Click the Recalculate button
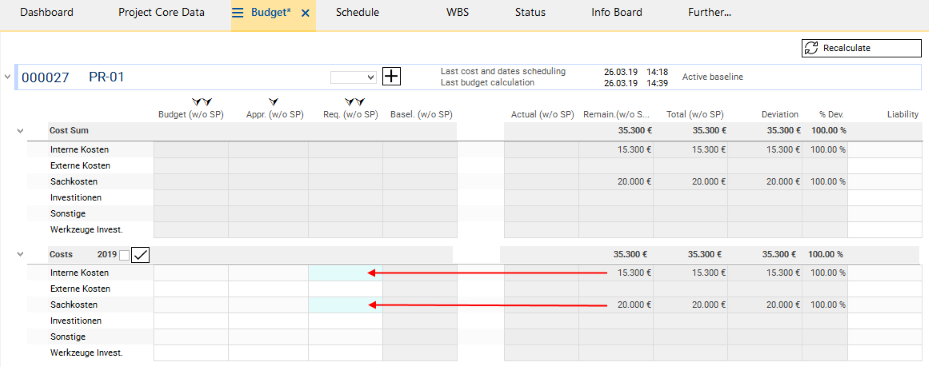 click(x=862, y=48)
